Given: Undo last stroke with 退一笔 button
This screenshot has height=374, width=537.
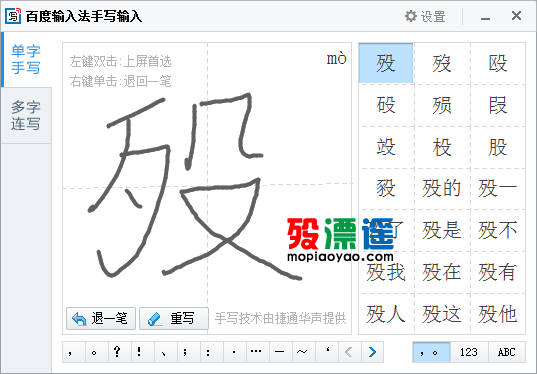Looking at the screenshot, I should pyautogui.click(x=101, y=319).
